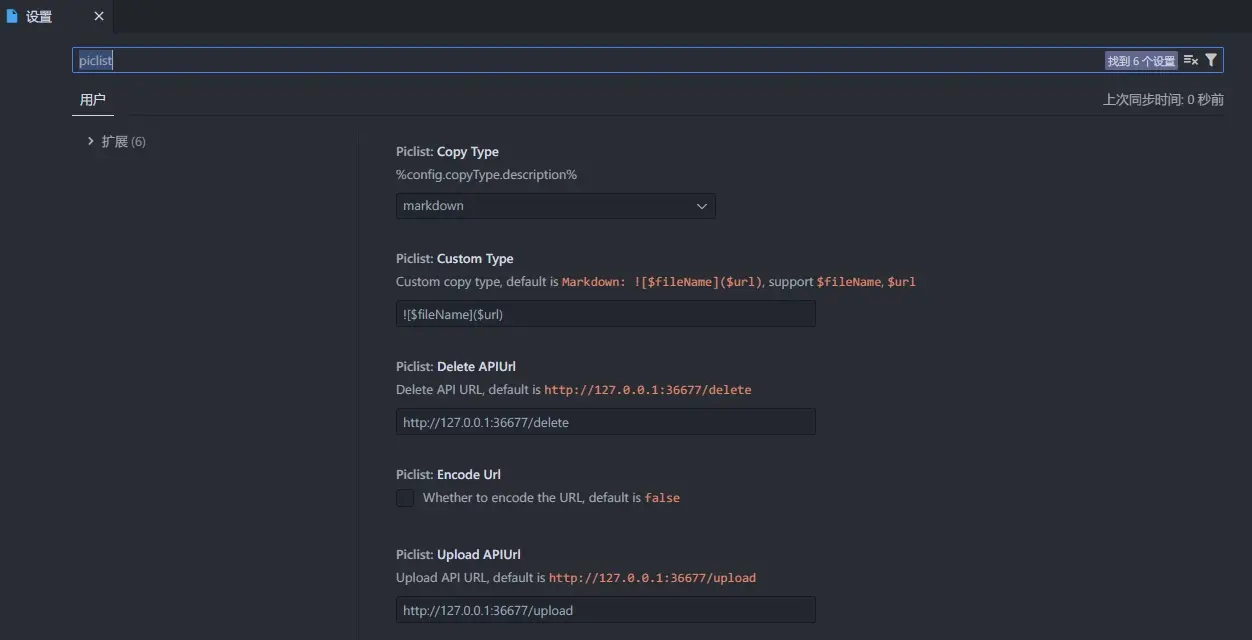1252x640 pixels.
Task: Close the 设置 tab
Action: click(97, 16)
